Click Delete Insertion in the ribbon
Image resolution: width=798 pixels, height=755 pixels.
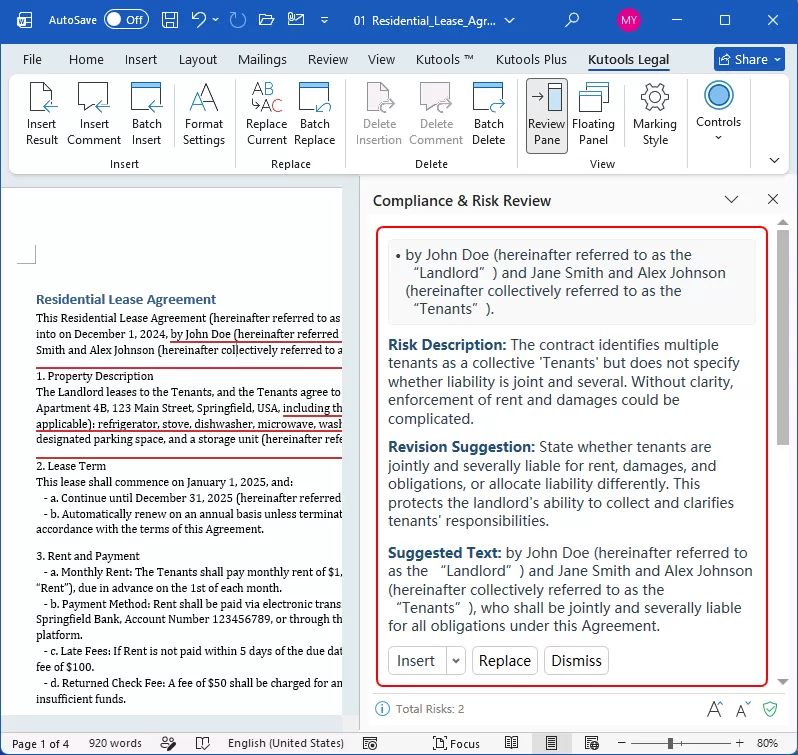(x=379, y=114)
